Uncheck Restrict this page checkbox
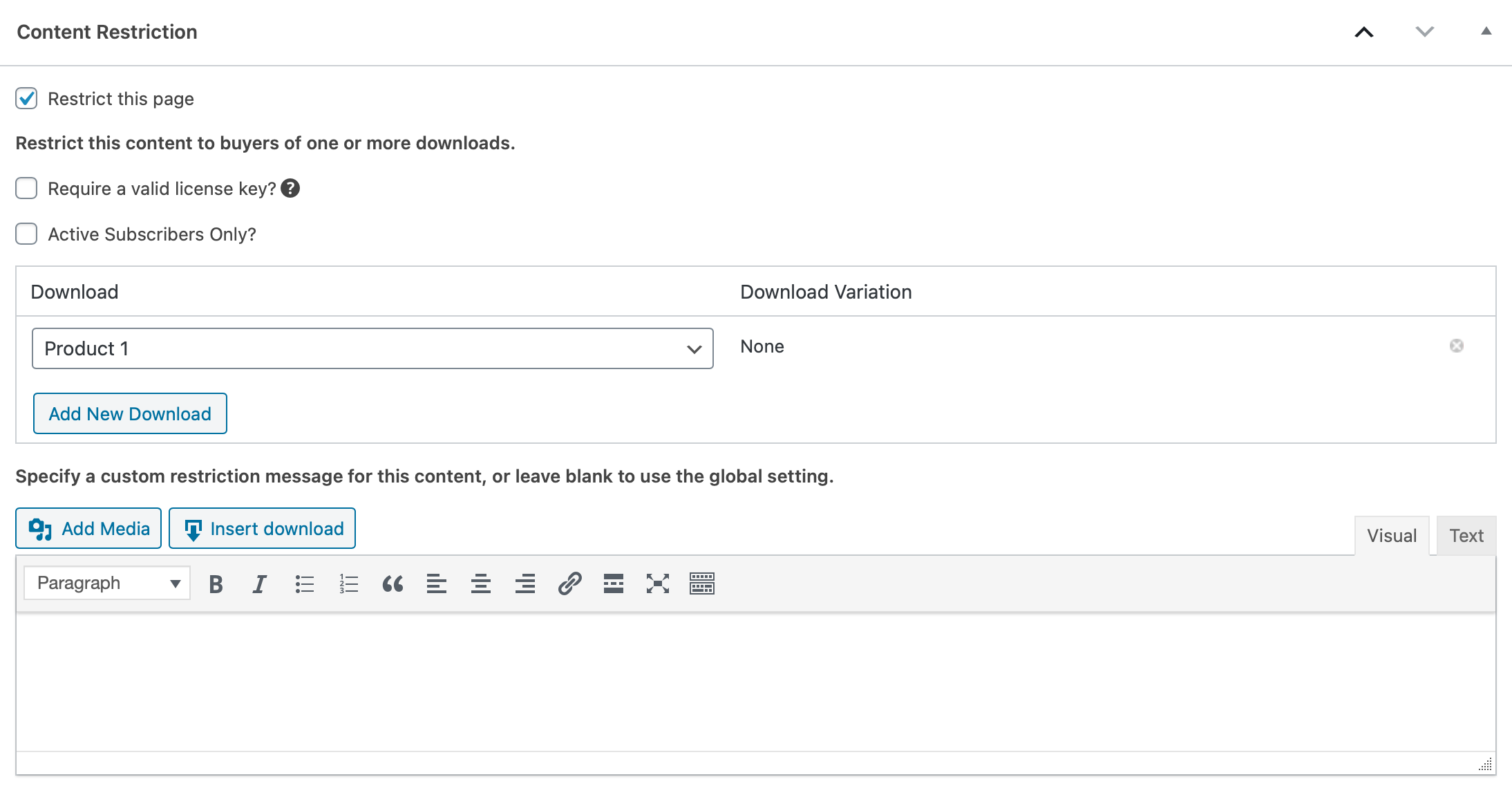1512x795 pixels. coord(26,99)
